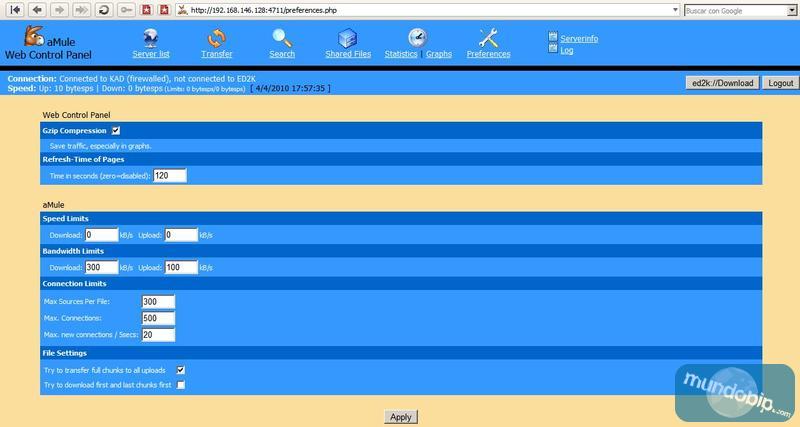Screen dimensions: 800x427
Task: Click the 'Web Control Panel' section title above Gzip
Action: (77, 115)
